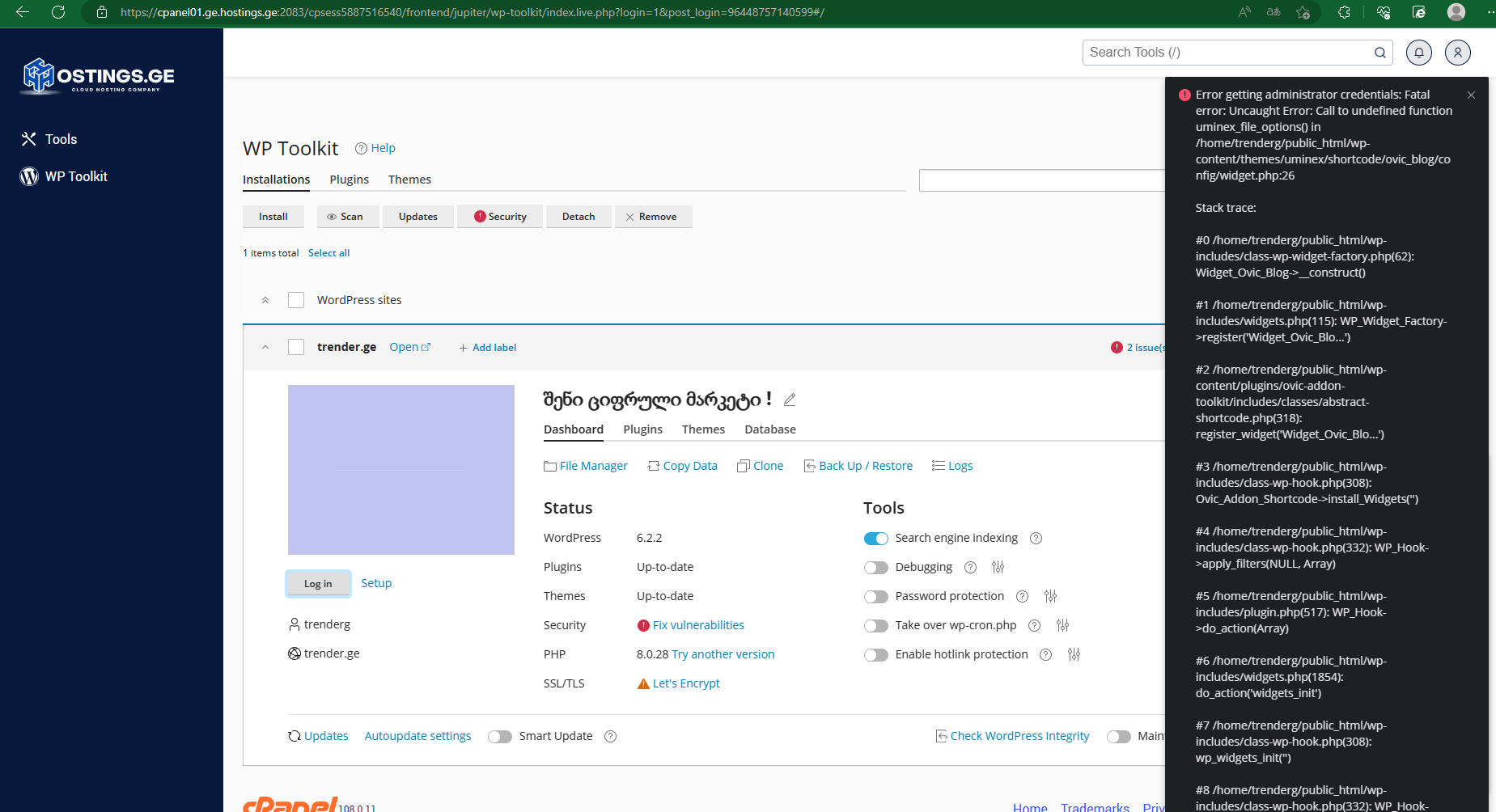Click the Remove button
The image size is (1496, 812).
[654, 217]
